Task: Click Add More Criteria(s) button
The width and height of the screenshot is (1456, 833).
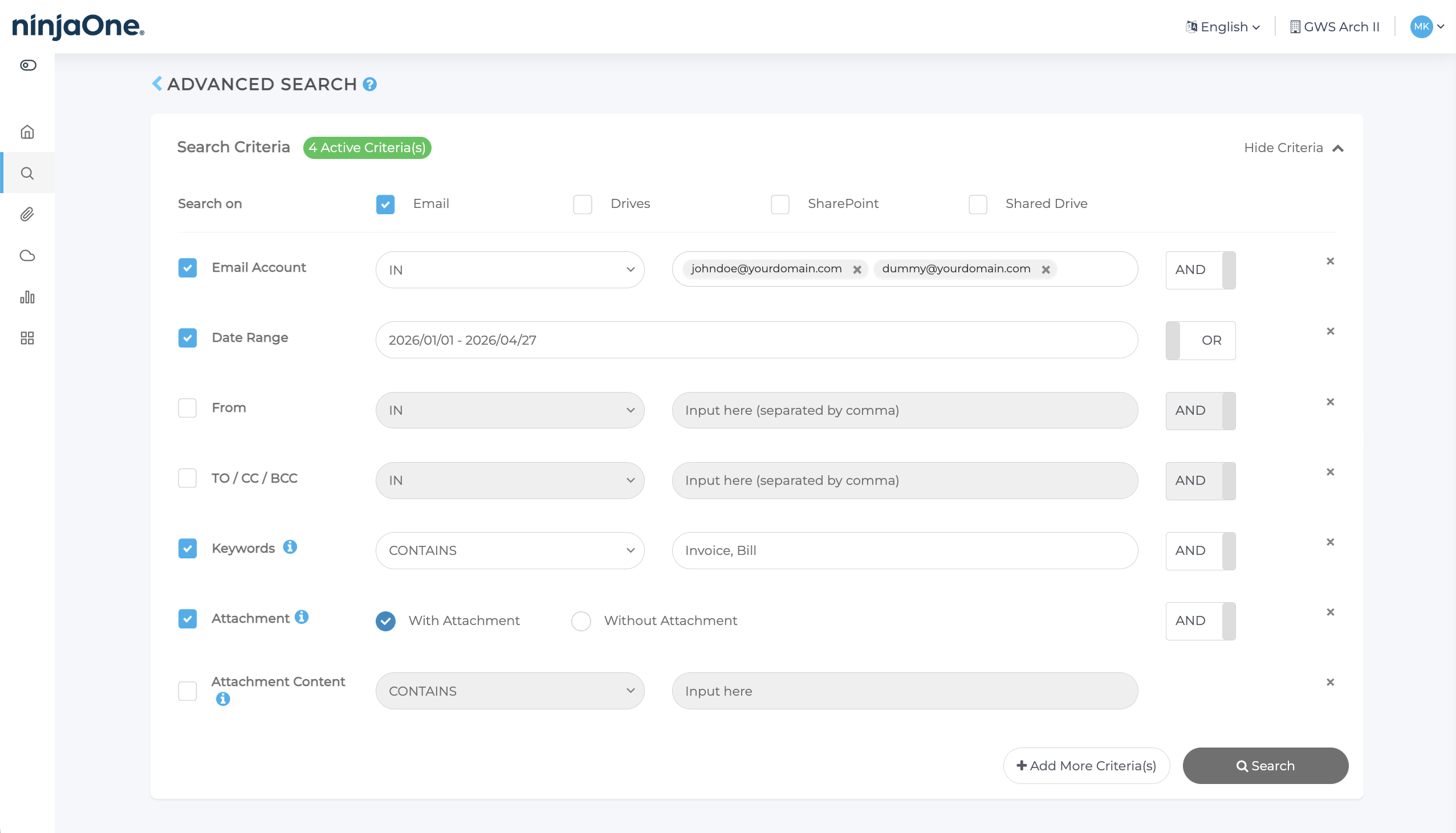Action: [x=1086, y=766]
